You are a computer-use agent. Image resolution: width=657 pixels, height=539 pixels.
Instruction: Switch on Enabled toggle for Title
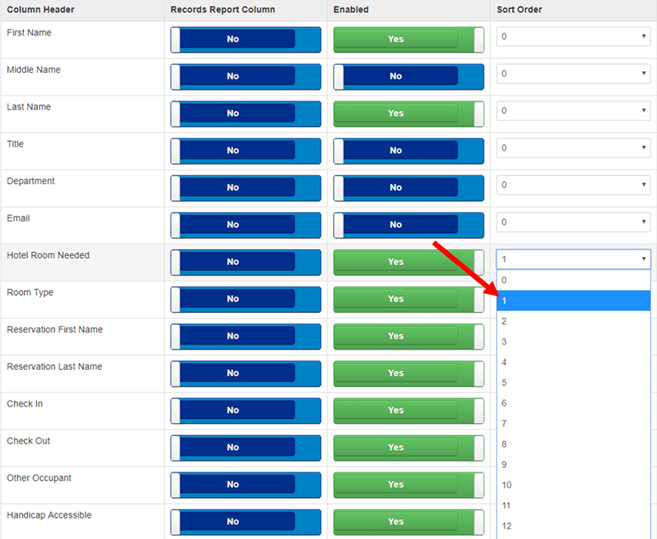408,151
